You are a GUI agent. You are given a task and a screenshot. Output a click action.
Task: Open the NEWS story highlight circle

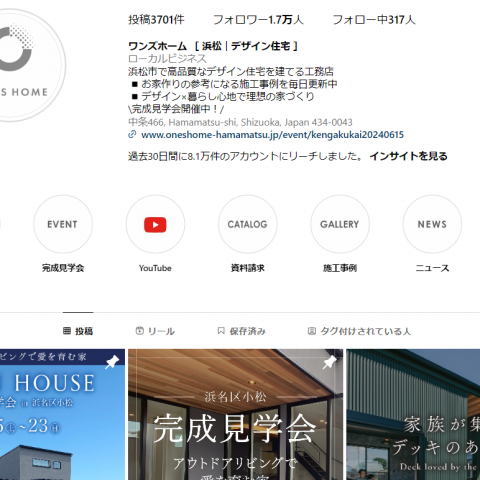(x=432, y=224)
